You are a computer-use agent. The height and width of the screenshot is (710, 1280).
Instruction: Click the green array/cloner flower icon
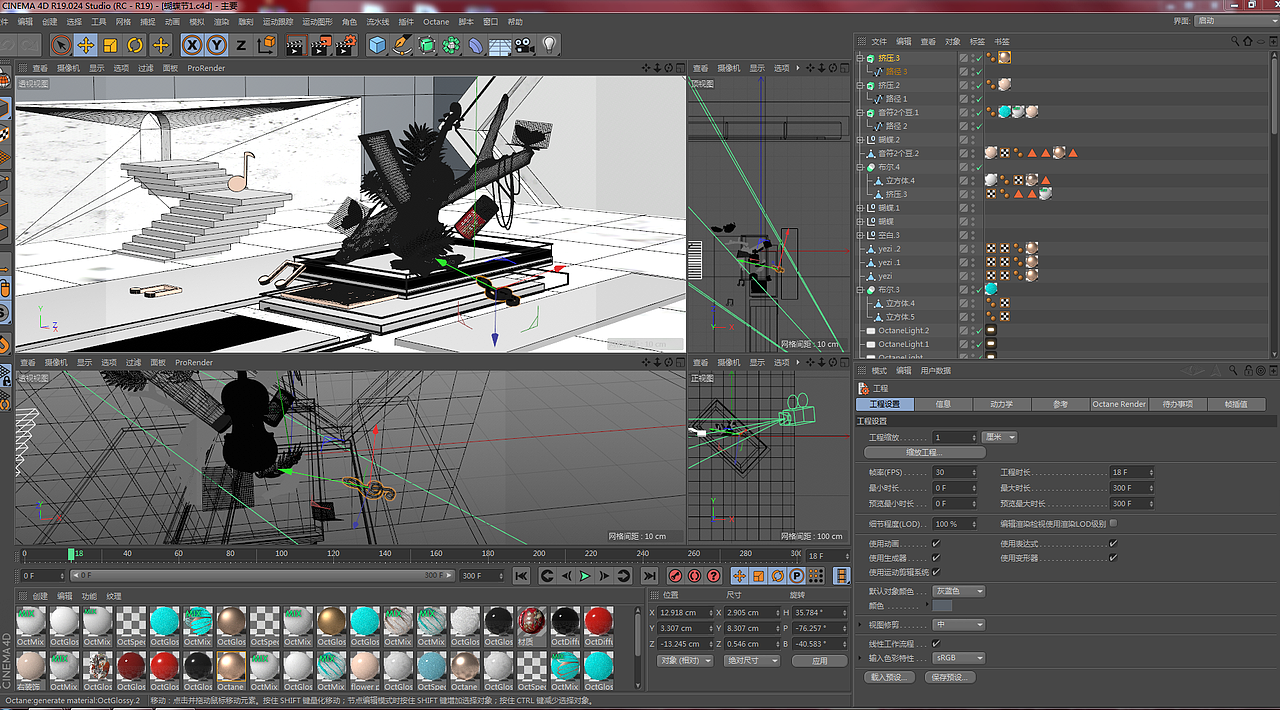[x=452, y=45]
